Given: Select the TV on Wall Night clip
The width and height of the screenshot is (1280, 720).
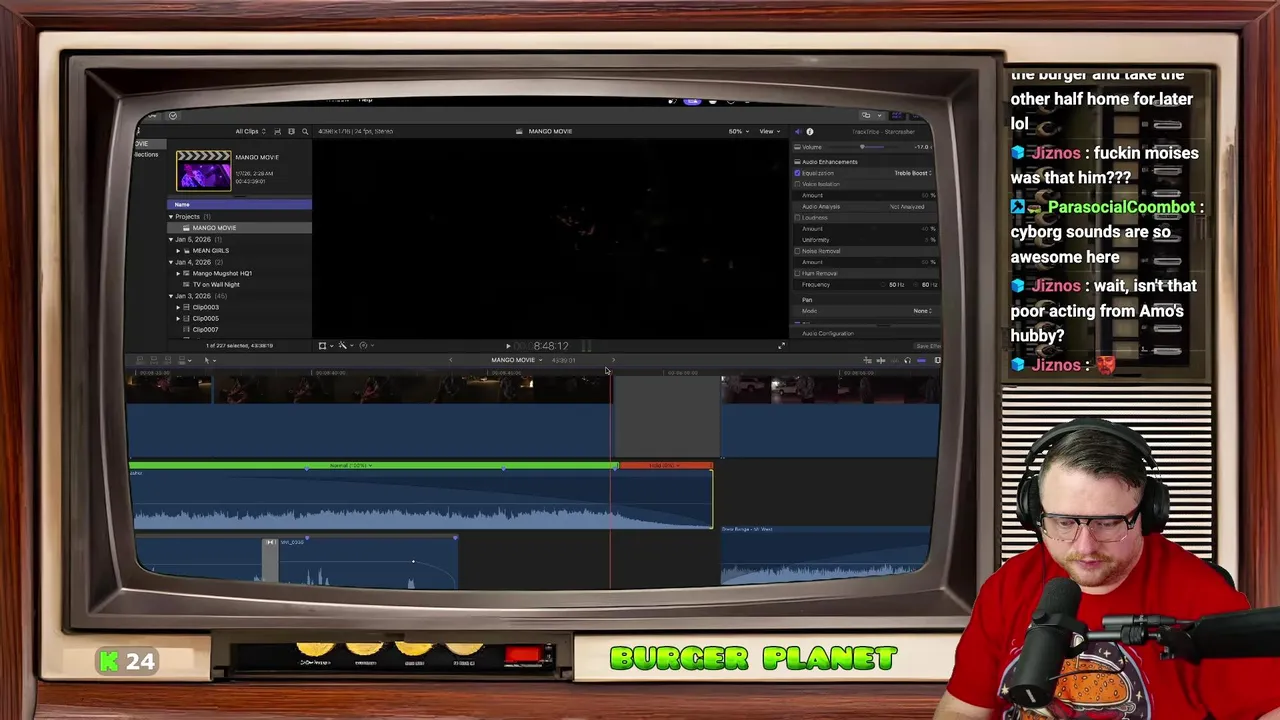Looking at the screenshot, I should pyautogui.click(x=216, y=285).
